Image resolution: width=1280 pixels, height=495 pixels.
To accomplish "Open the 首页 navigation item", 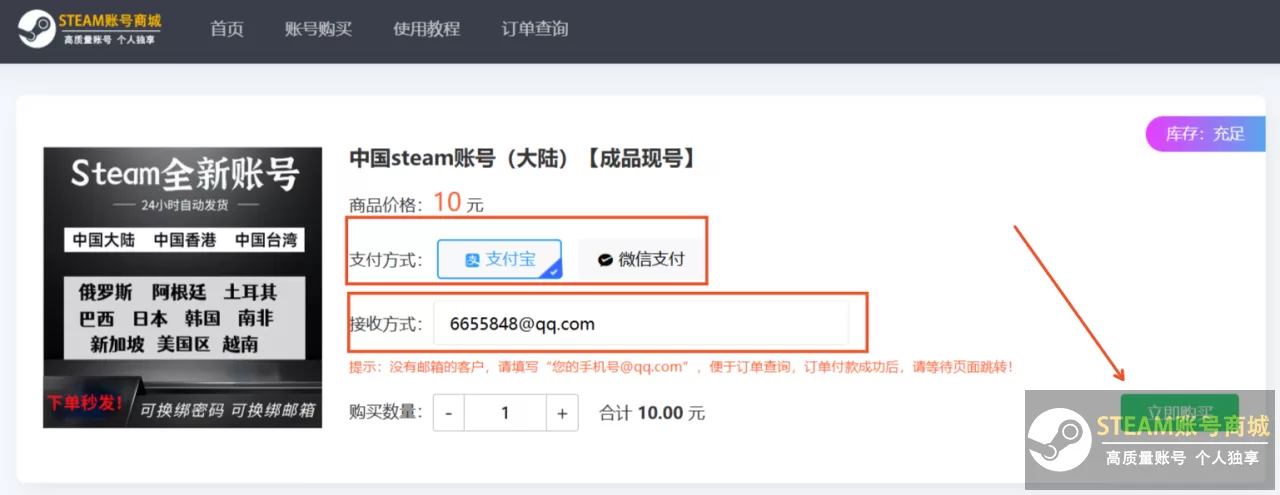I will click(x=227, y=29).
